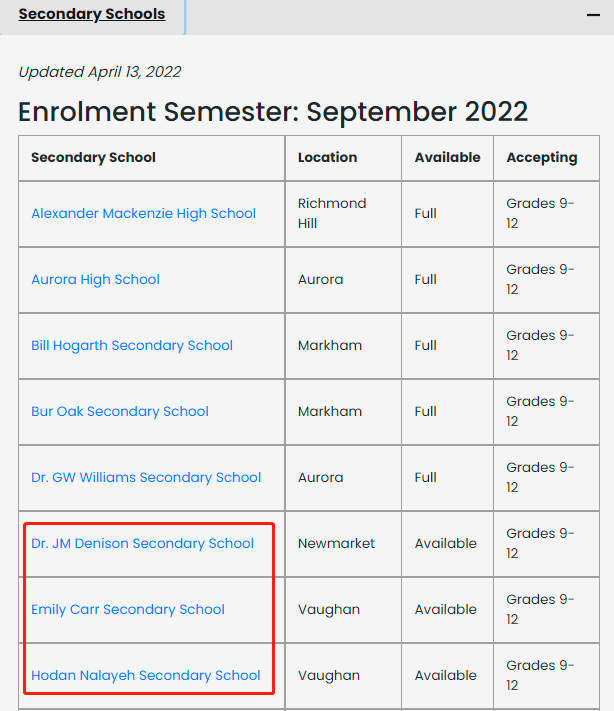The height and width of the screenshot is (711, 614).
Task: Click the Updated April 13, 2022 text
Action: click(x=100, y=72)
